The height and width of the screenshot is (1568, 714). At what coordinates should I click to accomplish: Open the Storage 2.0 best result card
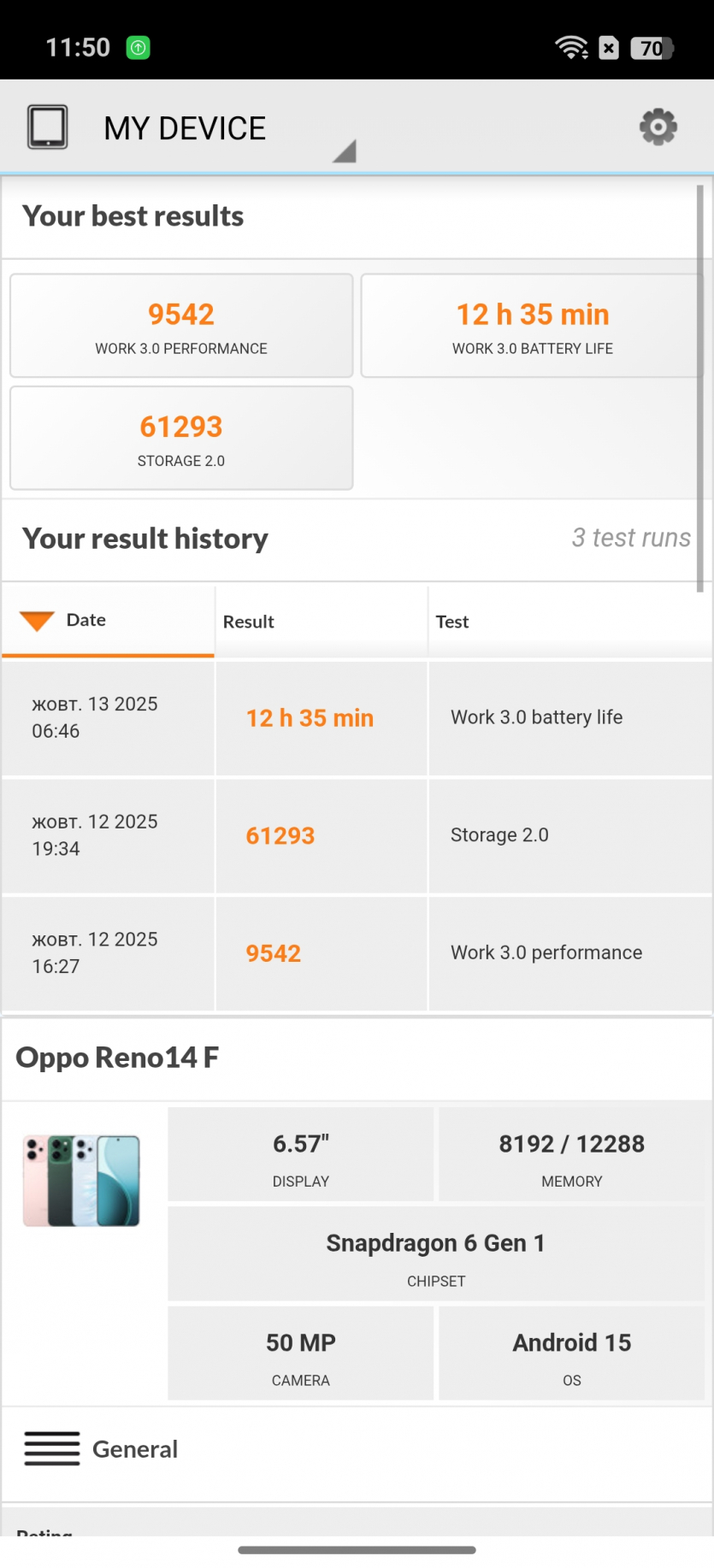[181, 438]
